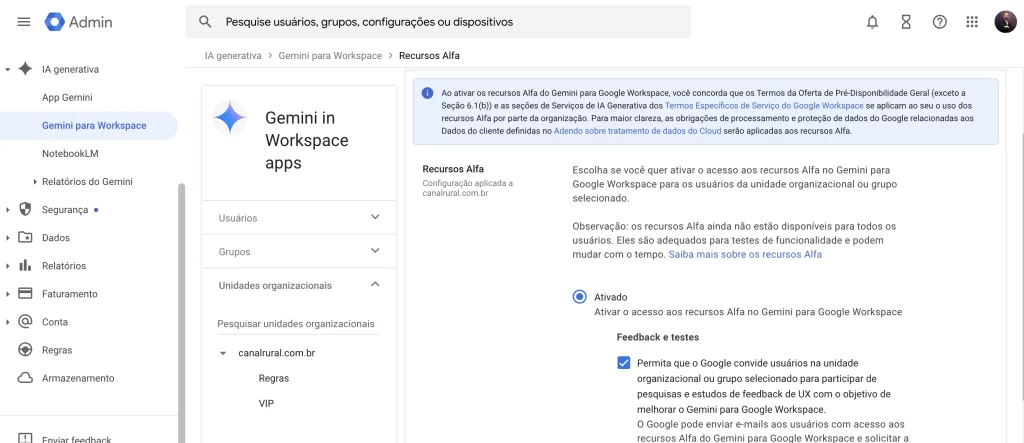
Task: Select the Ativado radio button
Action: coord(579,297)
